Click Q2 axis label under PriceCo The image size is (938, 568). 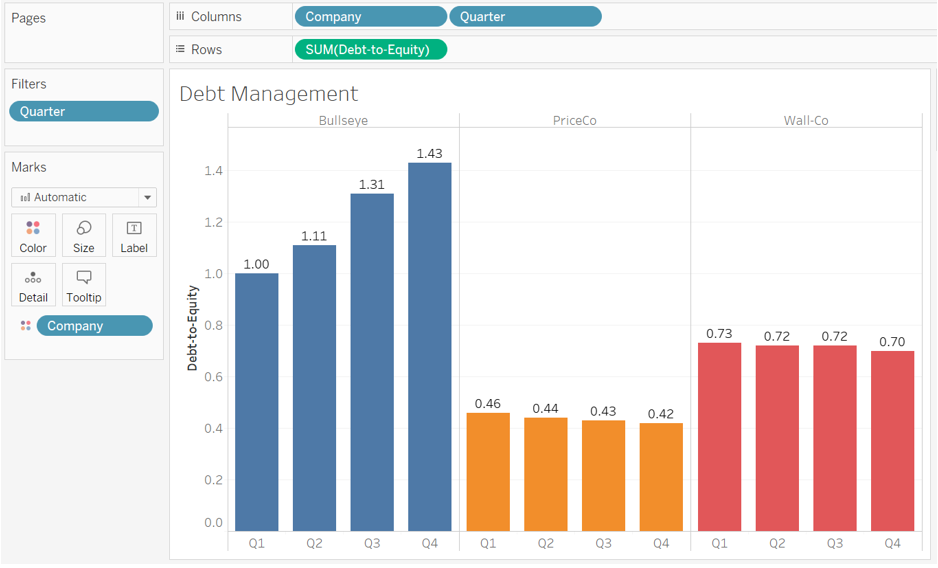(546, 543)
